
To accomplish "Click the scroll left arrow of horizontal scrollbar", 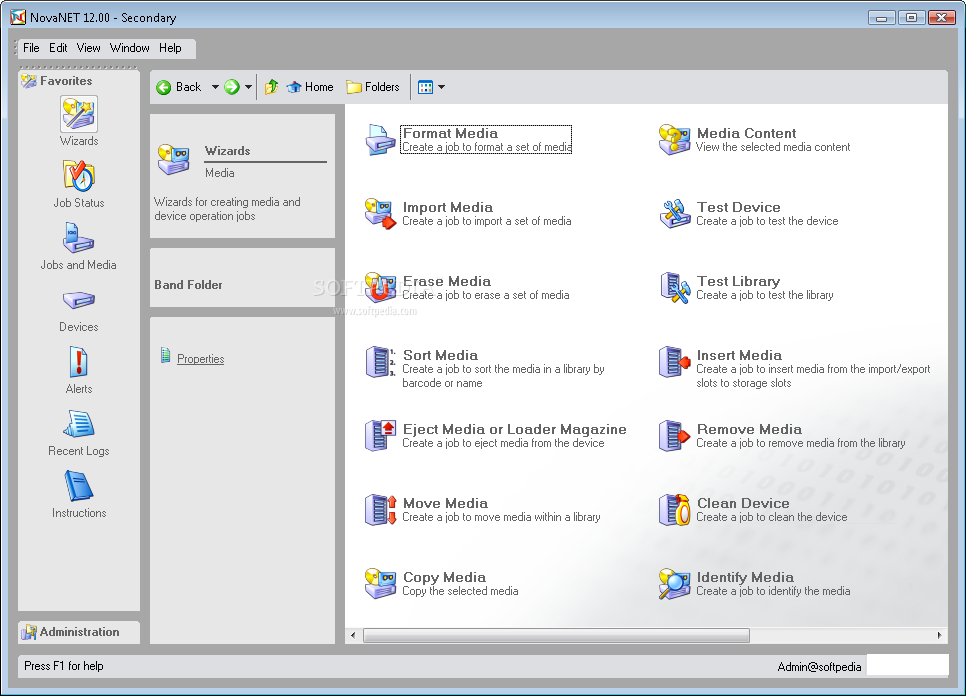I will point(353,635).
